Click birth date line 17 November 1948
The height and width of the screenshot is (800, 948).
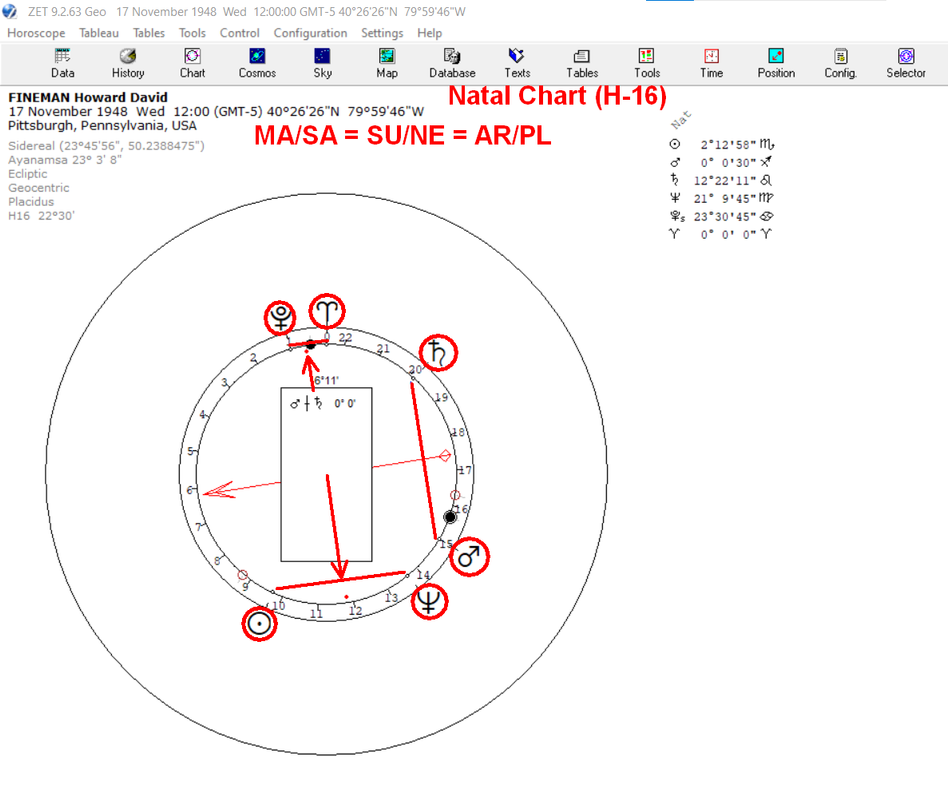pyautogui.click(x=216, y=112)
